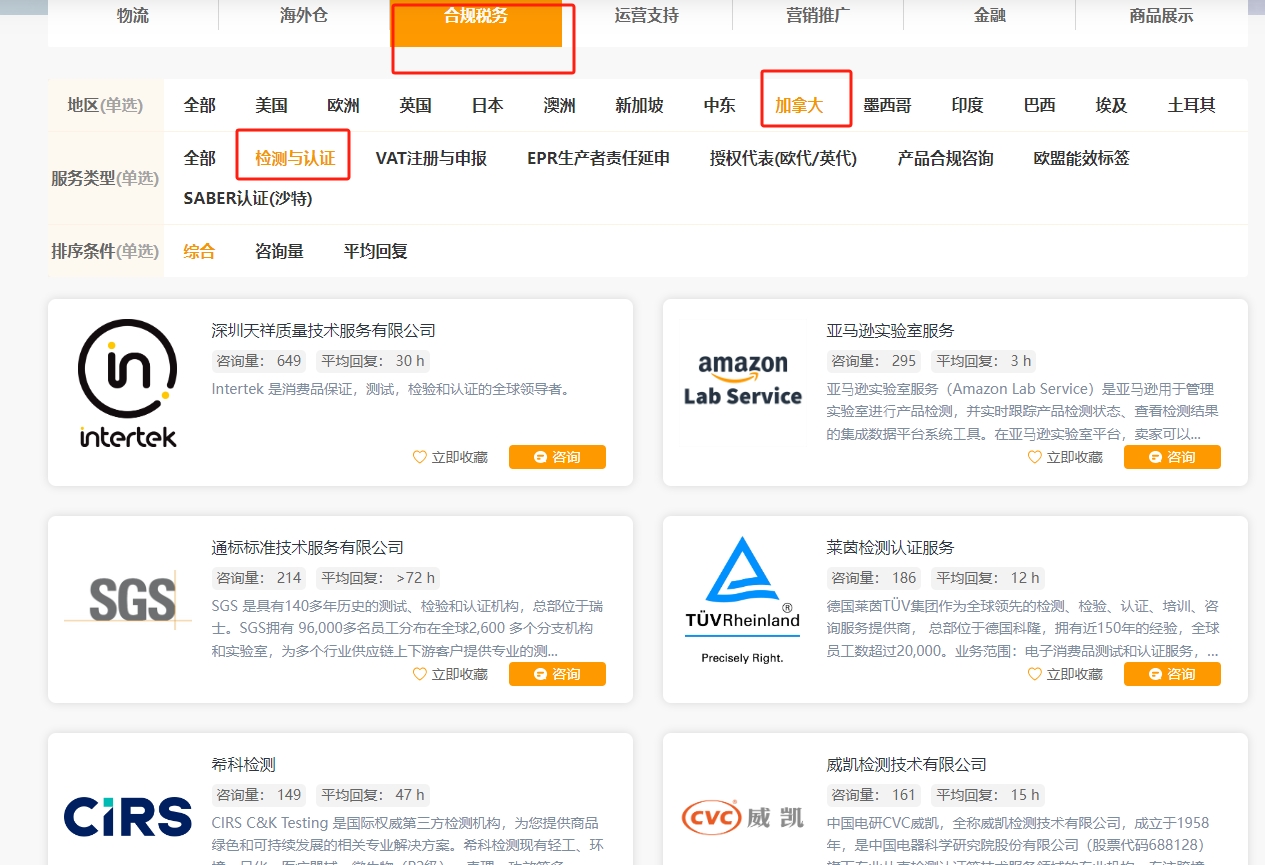Select 全部 in the 服务类型 filter
The image size is (1265, 865).
(x=200, y=158)
